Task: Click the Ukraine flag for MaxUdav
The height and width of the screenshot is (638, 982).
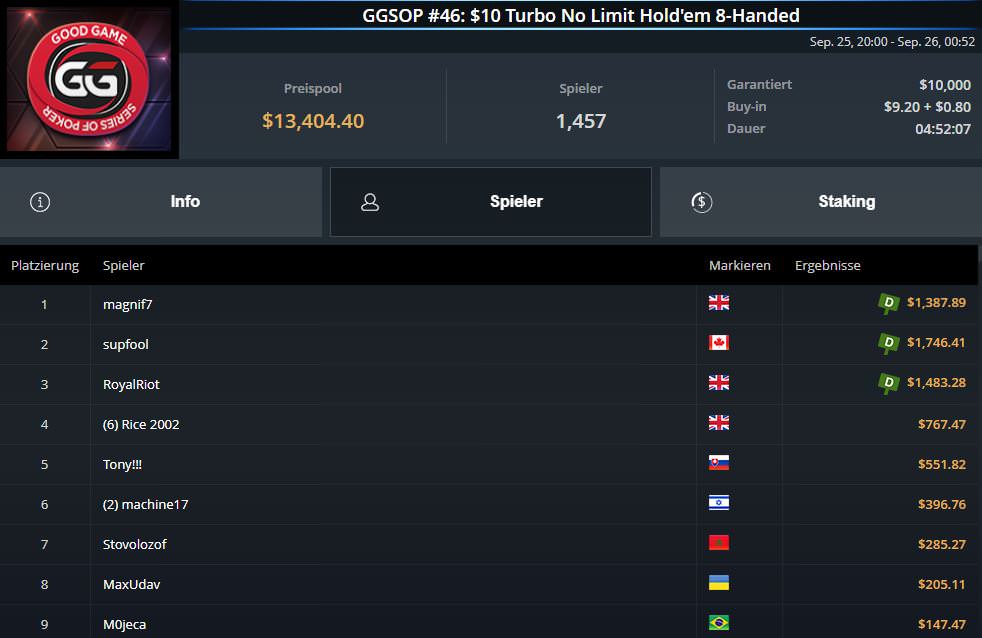Action: point(719,583)
